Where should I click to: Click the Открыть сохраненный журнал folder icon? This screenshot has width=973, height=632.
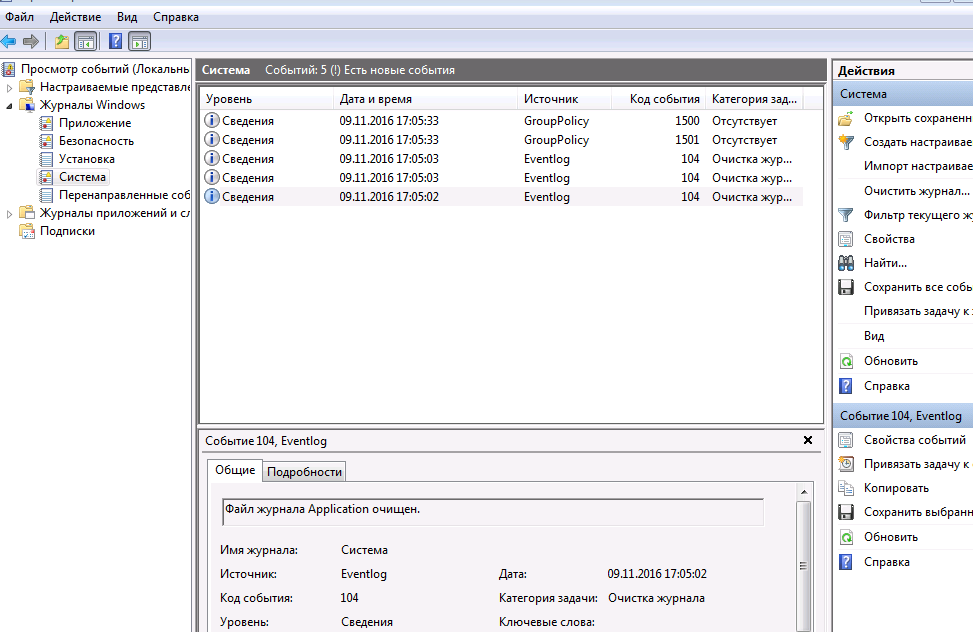846,118
